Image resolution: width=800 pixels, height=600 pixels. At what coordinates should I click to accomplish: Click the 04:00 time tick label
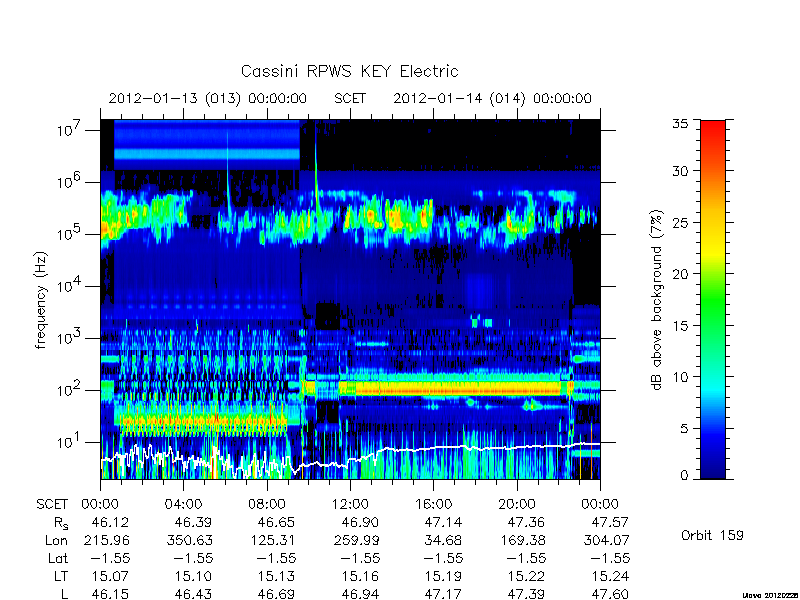(x=183, y=505)
